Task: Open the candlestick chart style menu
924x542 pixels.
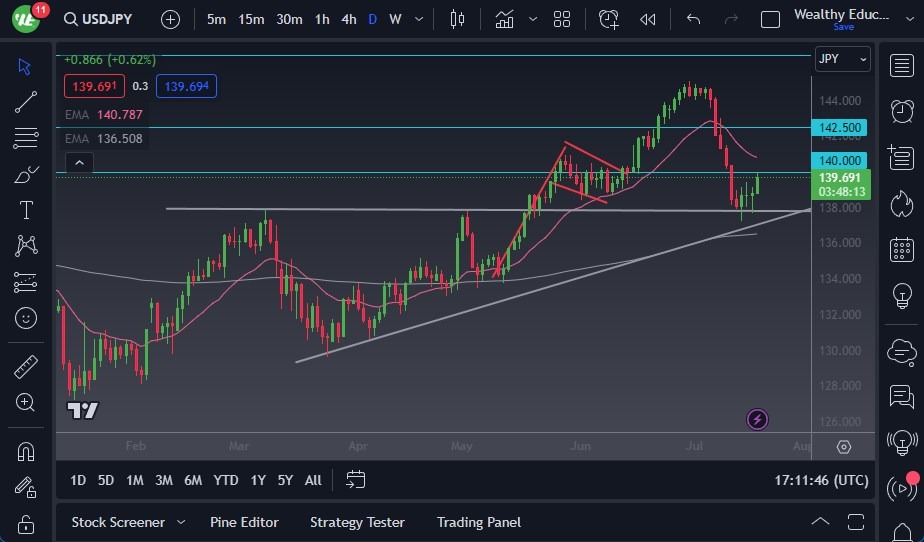Action: [x=458, y=19]
